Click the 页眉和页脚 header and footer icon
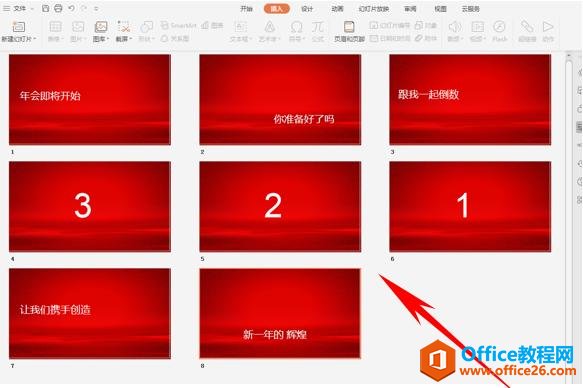Image resolution: width=583 pixels, height=388 pixels. click(349, 27)
